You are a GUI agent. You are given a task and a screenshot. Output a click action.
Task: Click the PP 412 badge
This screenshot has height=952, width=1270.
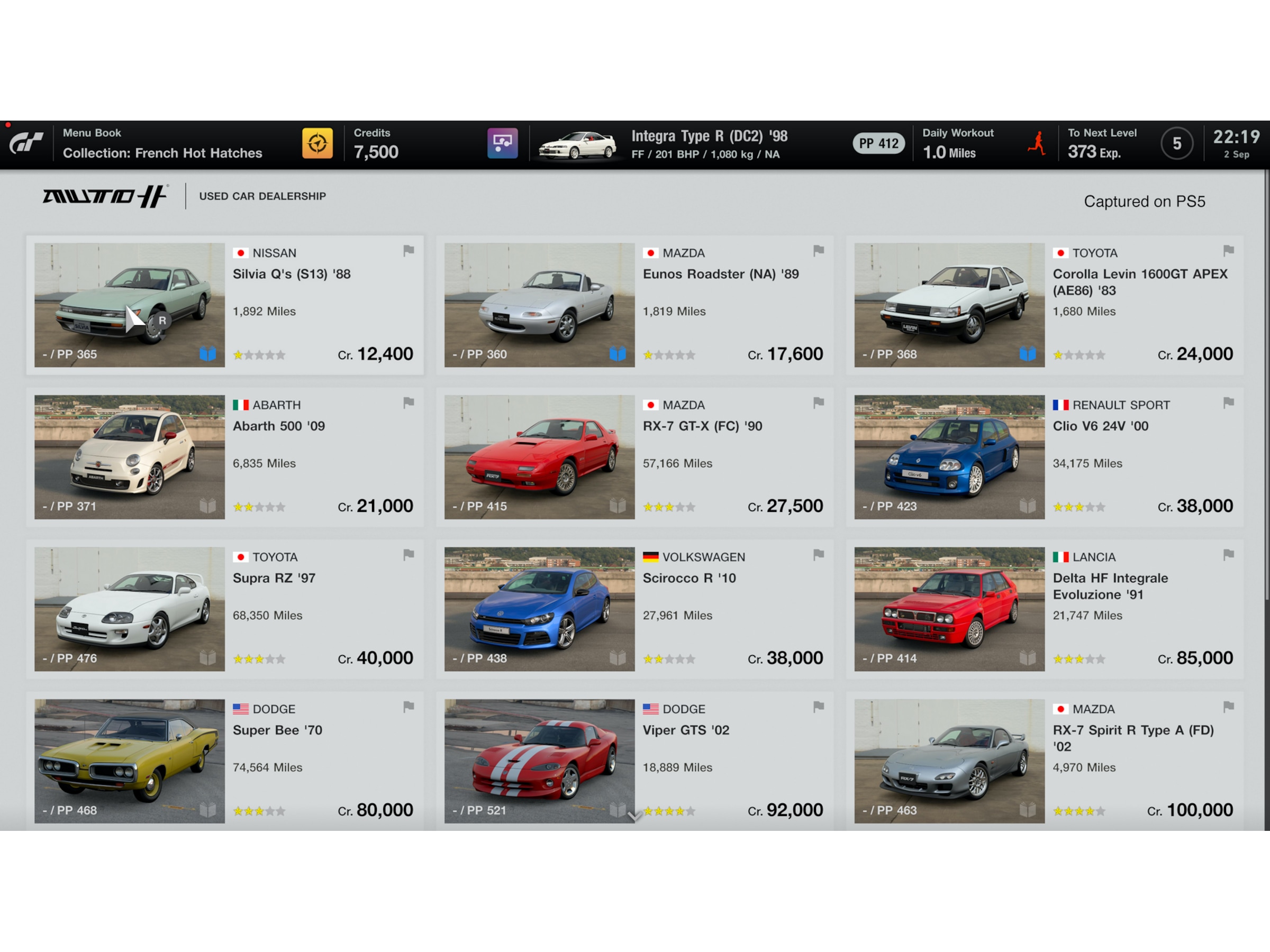878,143
